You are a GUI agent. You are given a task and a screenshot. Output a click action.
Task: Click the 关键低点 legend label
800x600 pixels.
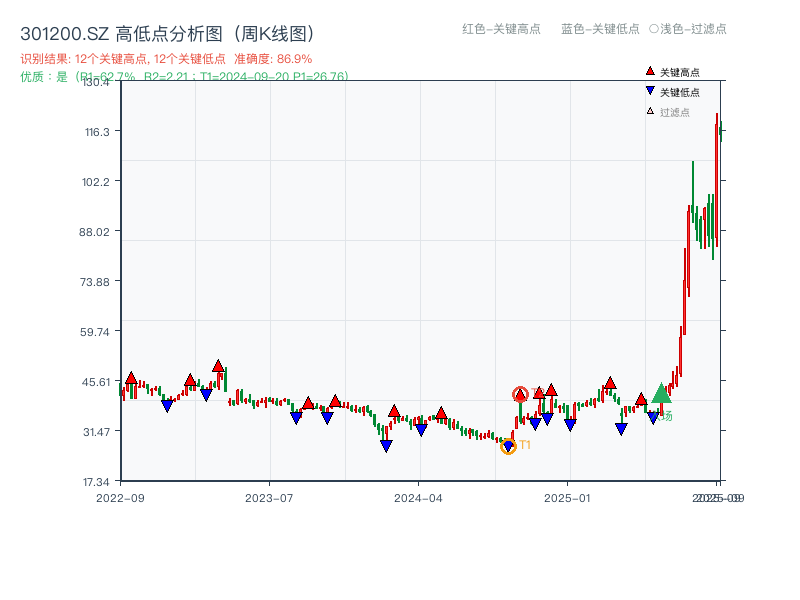pos(680,92)
